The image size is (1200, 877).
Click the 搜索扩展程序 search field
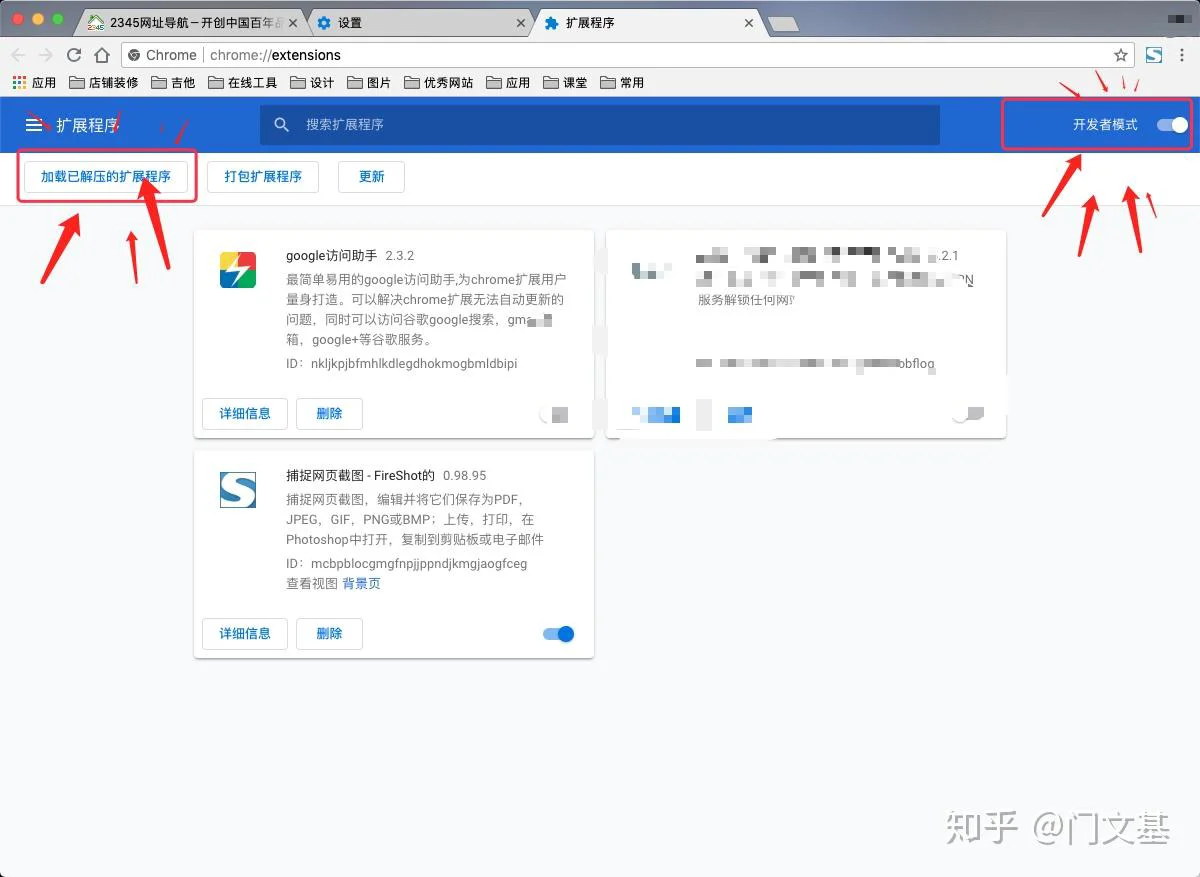(x=600, y=125)
